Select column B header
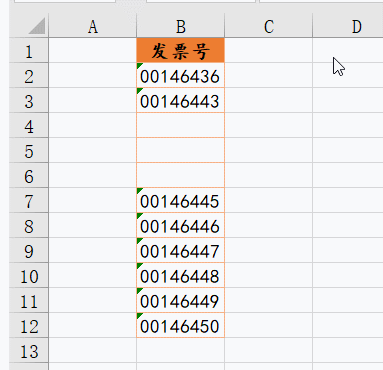The width and height of the screenshot is (383, 370). point(181,26)
